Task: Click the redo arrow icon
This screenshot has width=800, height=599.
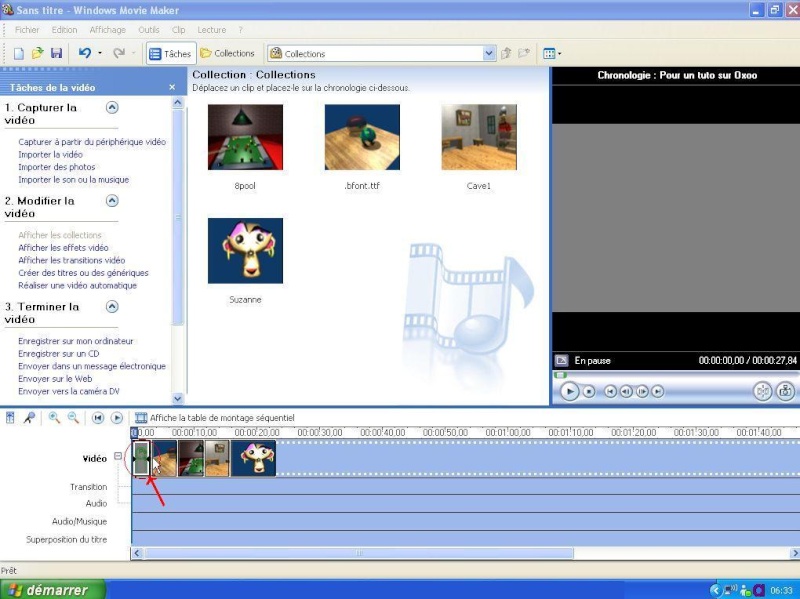Action: [x=119, y=53]
